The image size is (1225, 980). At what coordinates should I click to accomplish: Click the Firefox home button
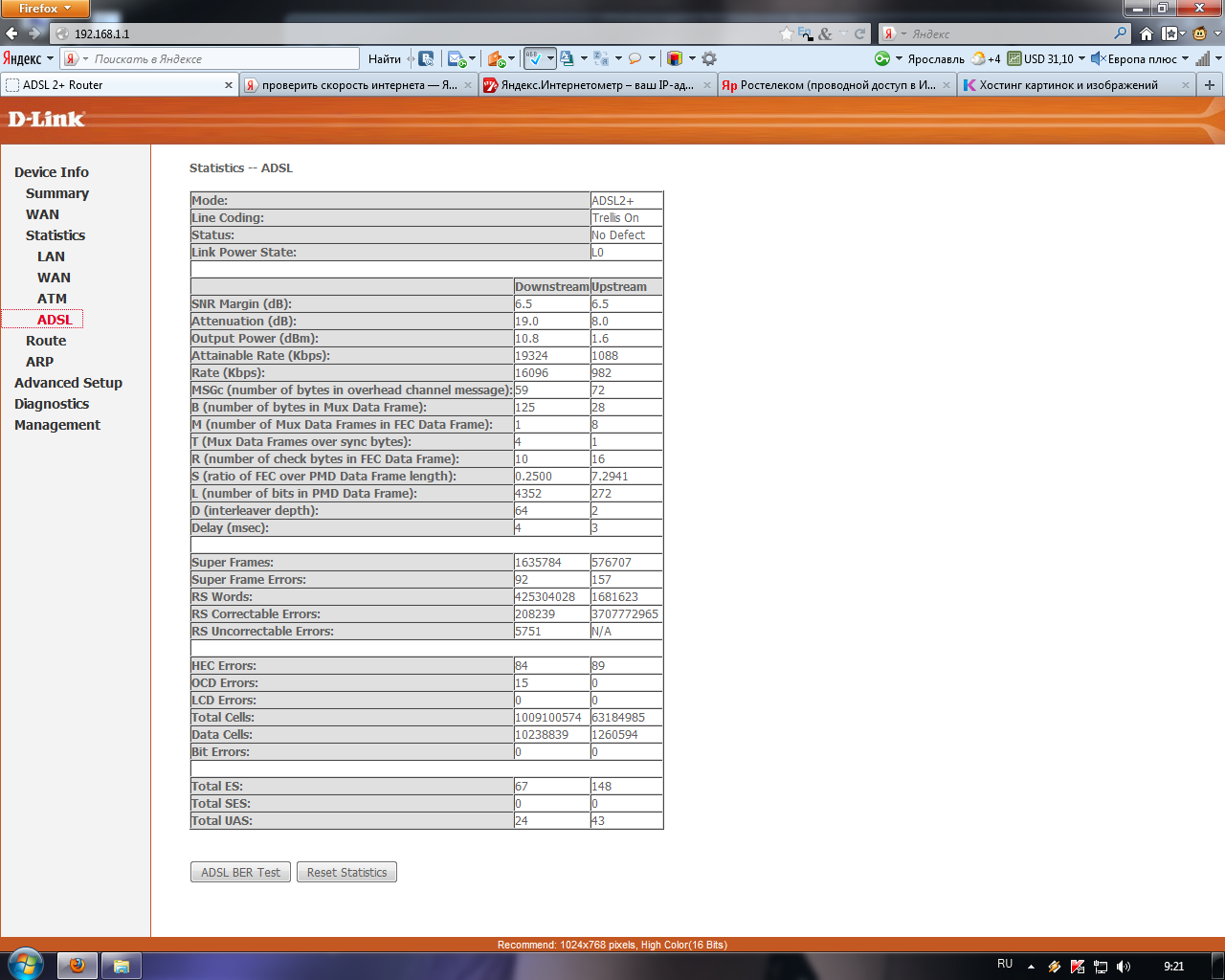(1146, 33)
